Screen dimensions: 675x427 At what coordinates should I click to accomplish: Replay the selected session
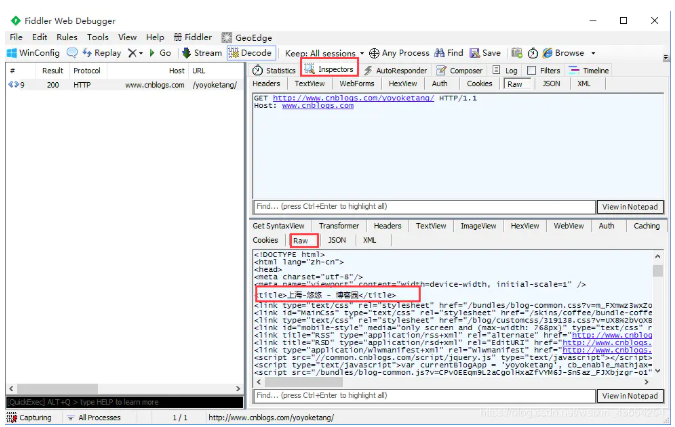tap(102, 53)
